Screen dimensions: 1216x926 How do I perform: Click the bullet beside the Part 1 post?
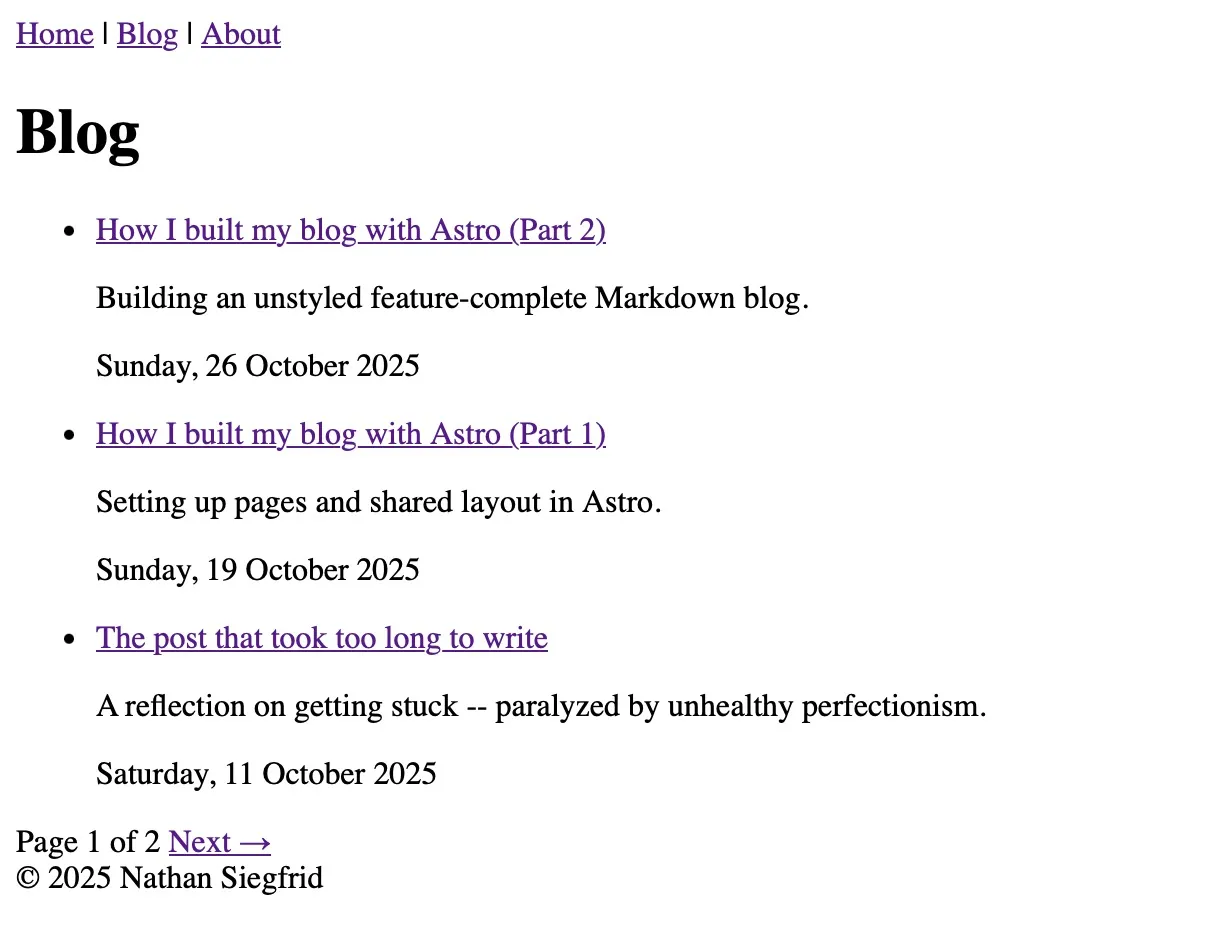coord(69,434)
